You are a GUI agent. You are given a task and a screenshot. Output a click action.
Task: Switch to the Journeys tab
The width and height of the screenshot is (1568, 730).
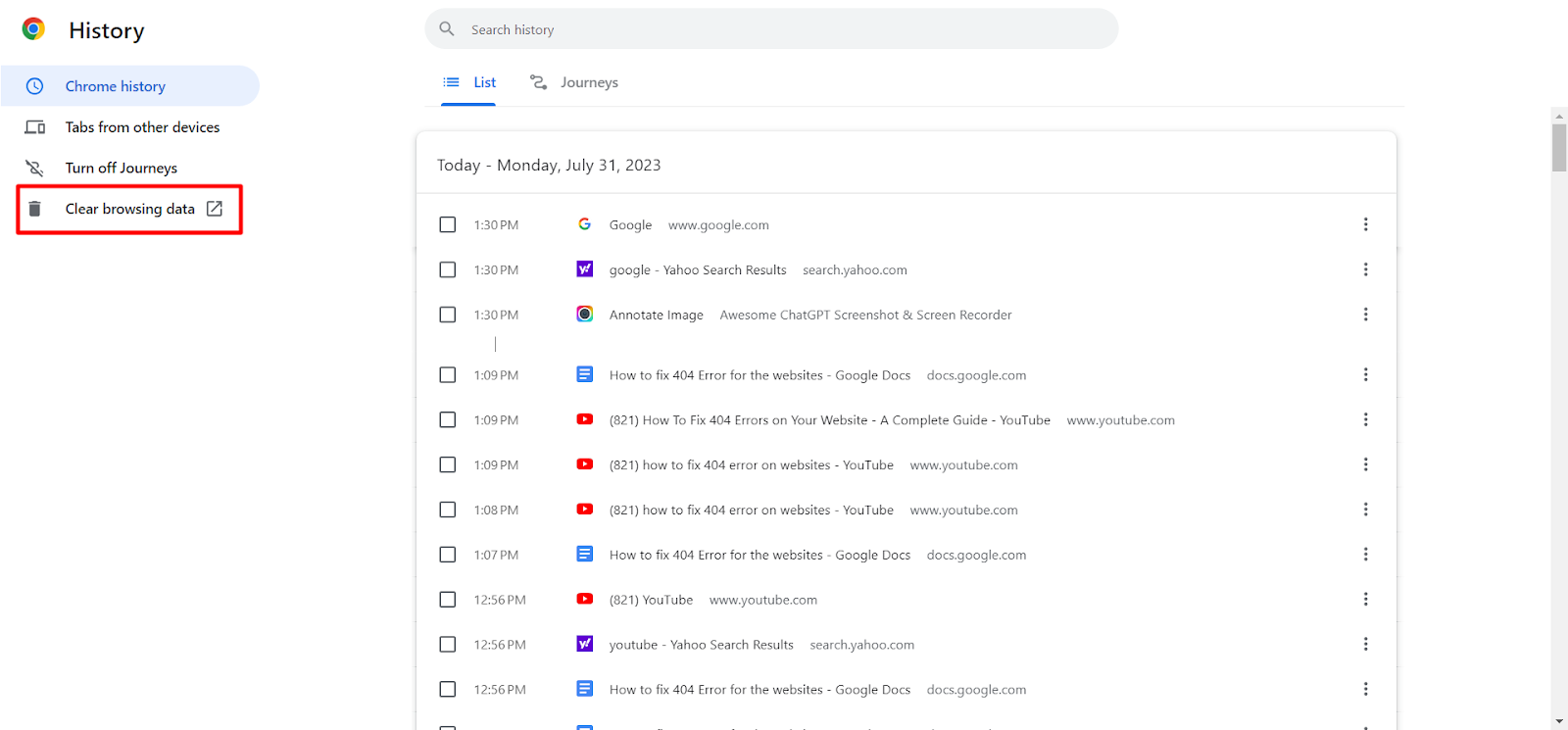(x=574, y=82)
